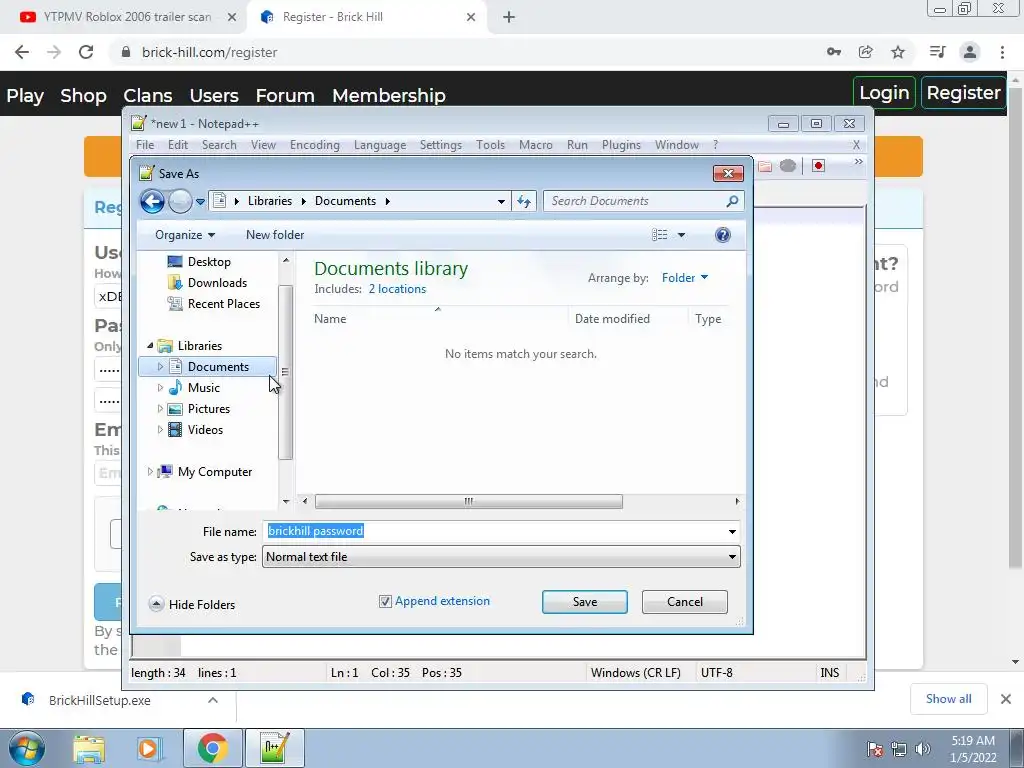Open Notepad++ Language menu
1024x768 pixels.
pos(380,145)
